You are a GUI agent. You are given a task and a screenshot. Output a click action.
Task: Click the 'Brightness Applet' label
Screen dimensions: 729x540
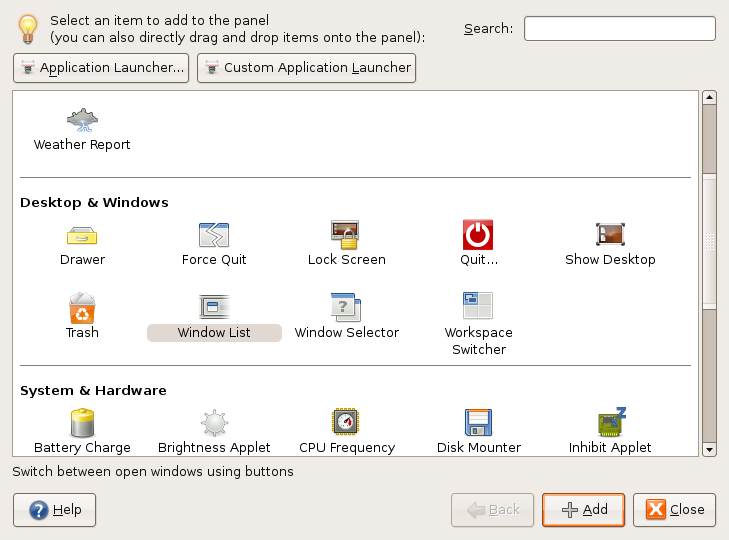coord(214,447)
